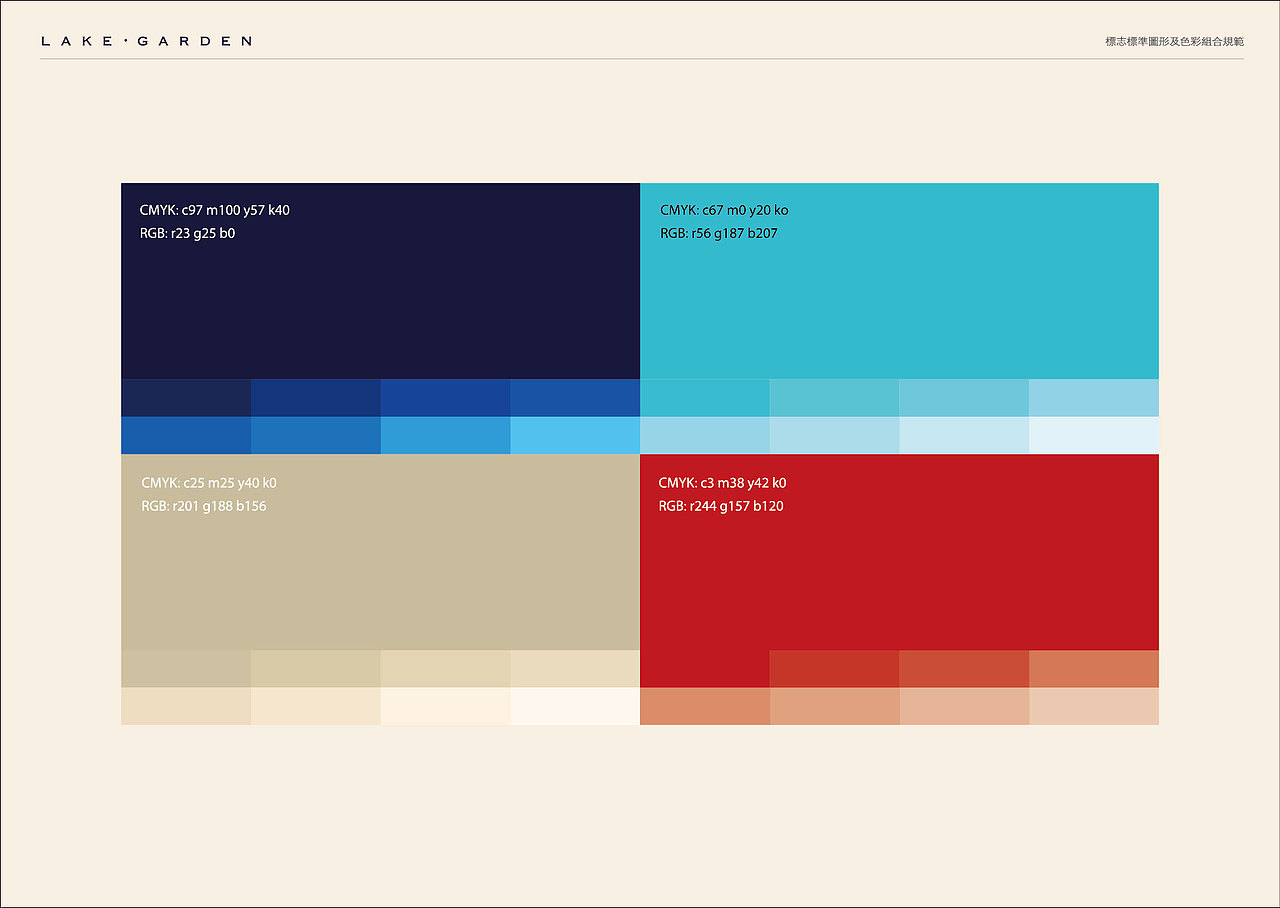This screenshot has width=1280, height=908.
Task: Pick third tint in lower row of red group
Action: pos(964,706)
